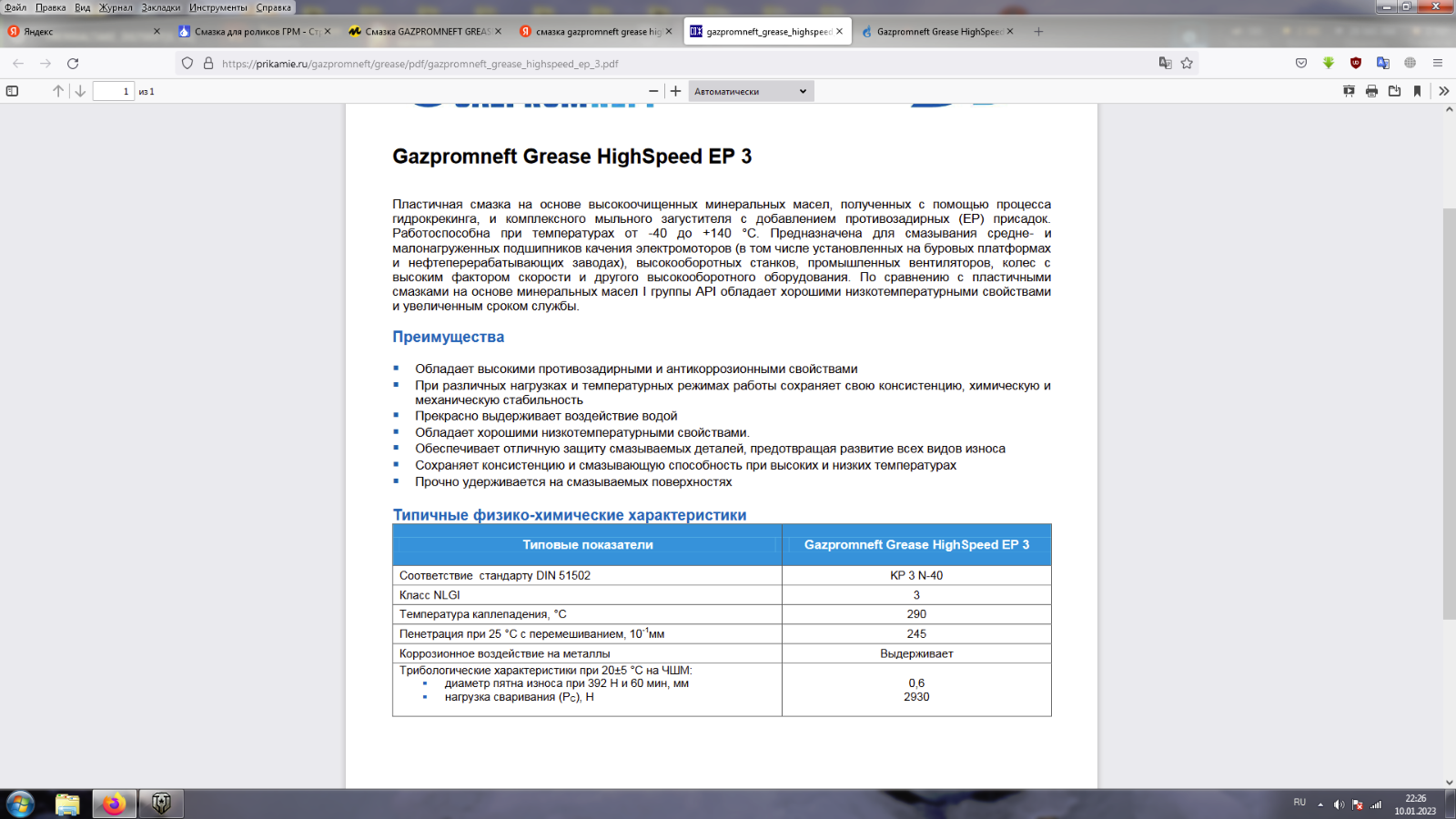The image size is (1456, 819).
Task: Open the volume speaker tray icon
Action: click(x=1339, y=804)
